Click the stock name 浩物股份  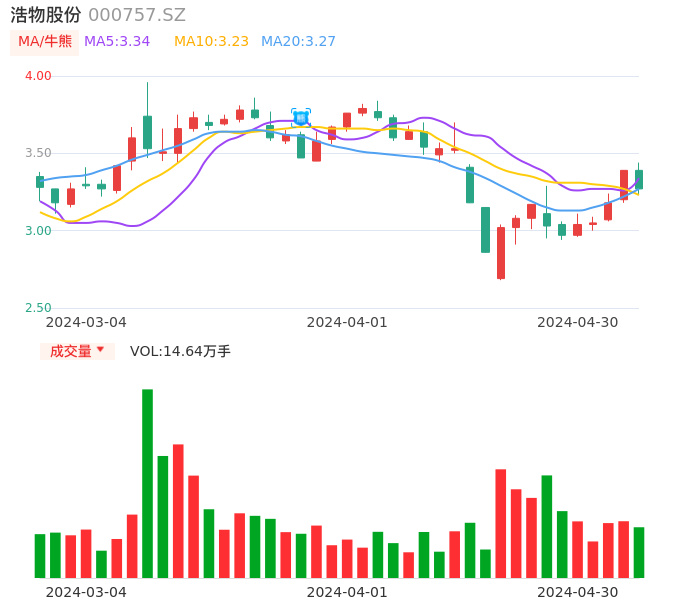click(45, 15)
